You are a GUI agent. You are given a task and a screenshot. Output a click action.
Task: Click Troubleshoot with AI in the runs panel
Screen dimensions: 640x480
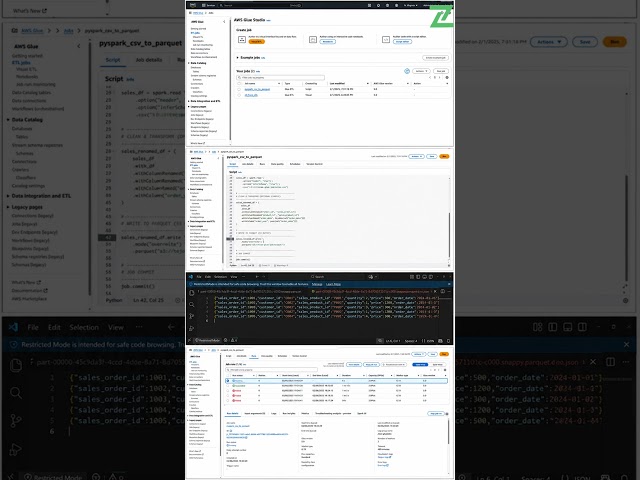click(x=394, y=364)
